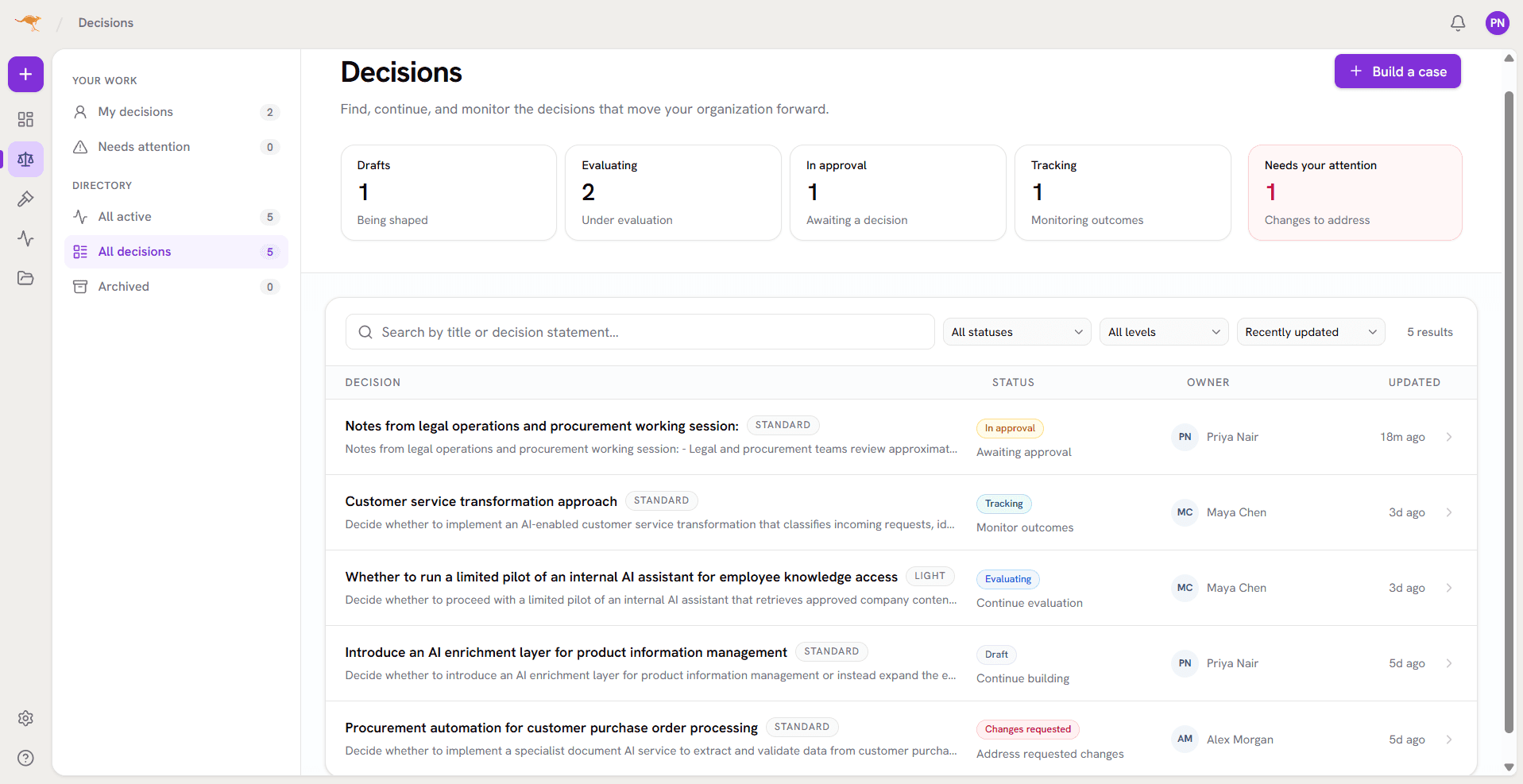Open My decisions list
This screenshot has height=784, width=1523.
pyautogui.click(x=176, y=112)
